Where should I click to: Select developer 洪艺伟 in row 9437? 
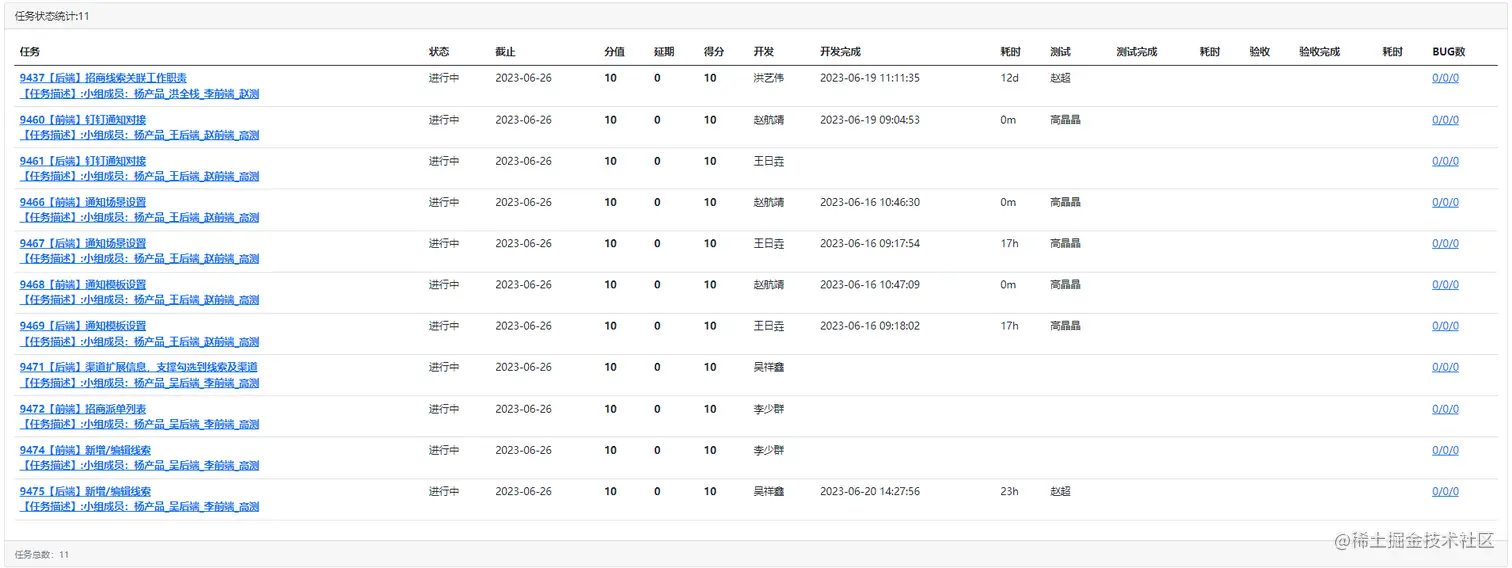tap(768, 78)
